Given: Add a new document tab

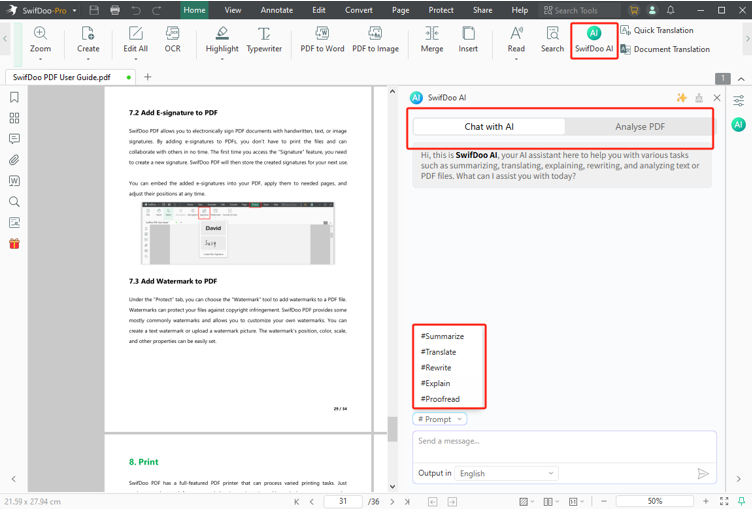Looking at the screenshot, I should (x=148, y=77).
